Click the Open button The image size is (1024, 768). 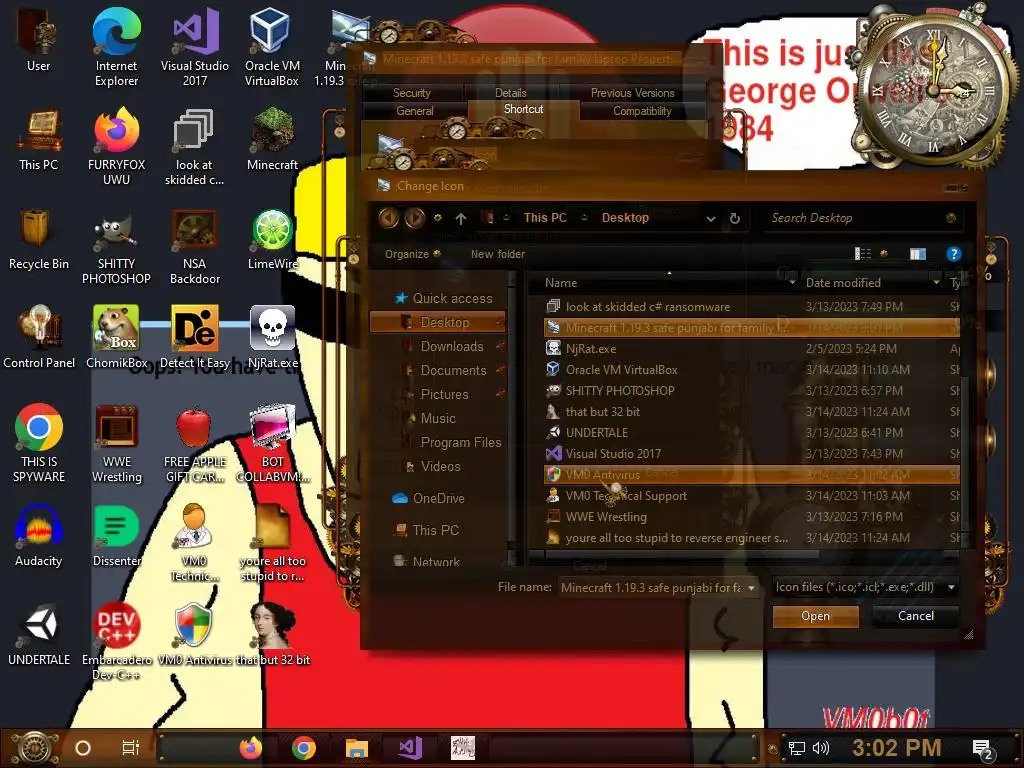[816, 616]
